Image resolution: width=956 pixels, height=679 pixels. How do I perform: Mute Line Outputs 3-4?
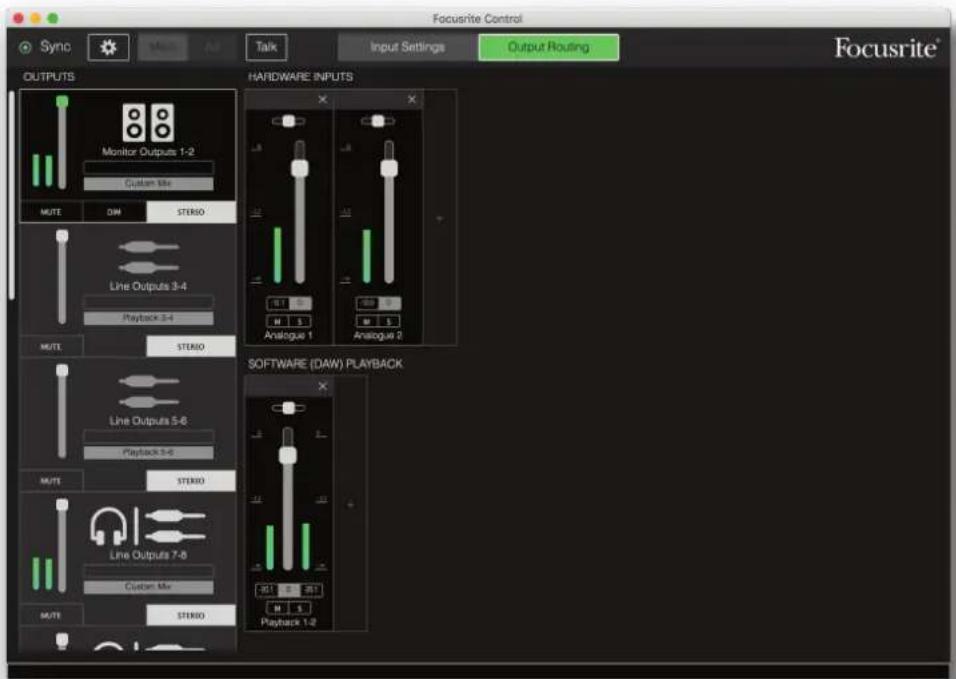click(x=51, y=347)
